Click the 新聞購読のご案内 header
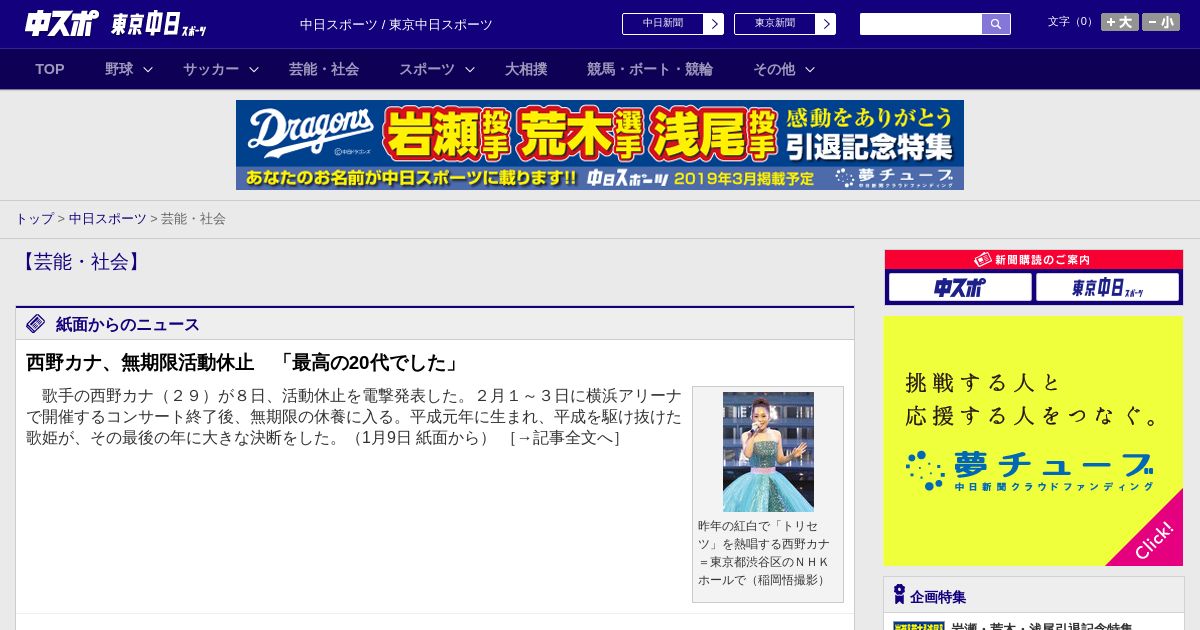Viewport: 1200px width, 630px height. click(x=1034, y=260)
